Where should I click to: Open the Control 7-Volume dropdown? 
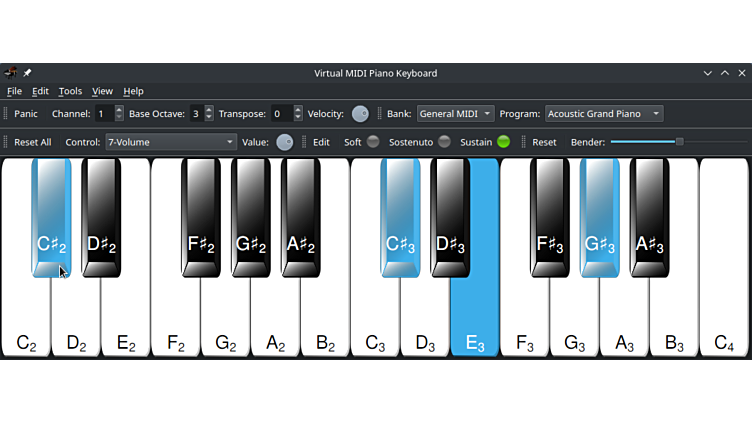point(171,142)
